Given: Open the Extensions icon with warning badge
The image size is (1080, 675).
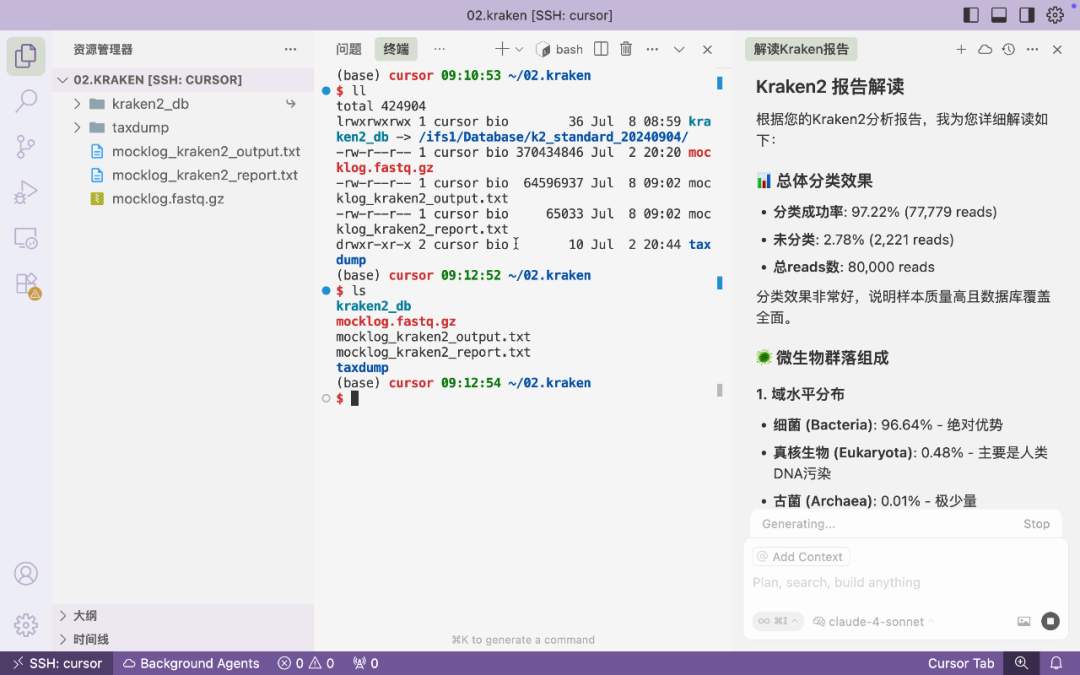Looking at the screenshot, I should click(26, 284).
